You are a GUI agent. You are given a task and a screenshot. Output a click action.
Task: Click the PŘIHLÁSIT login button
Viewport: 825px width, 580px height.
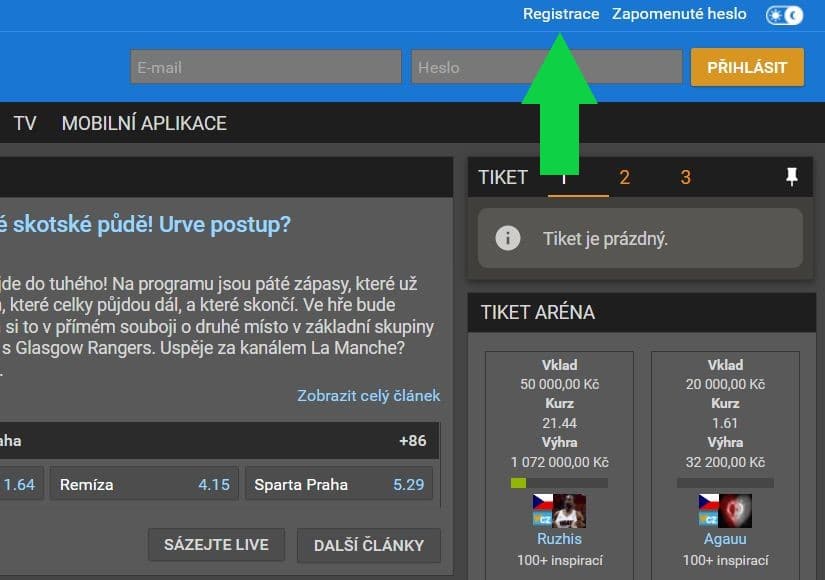(747, 67)
